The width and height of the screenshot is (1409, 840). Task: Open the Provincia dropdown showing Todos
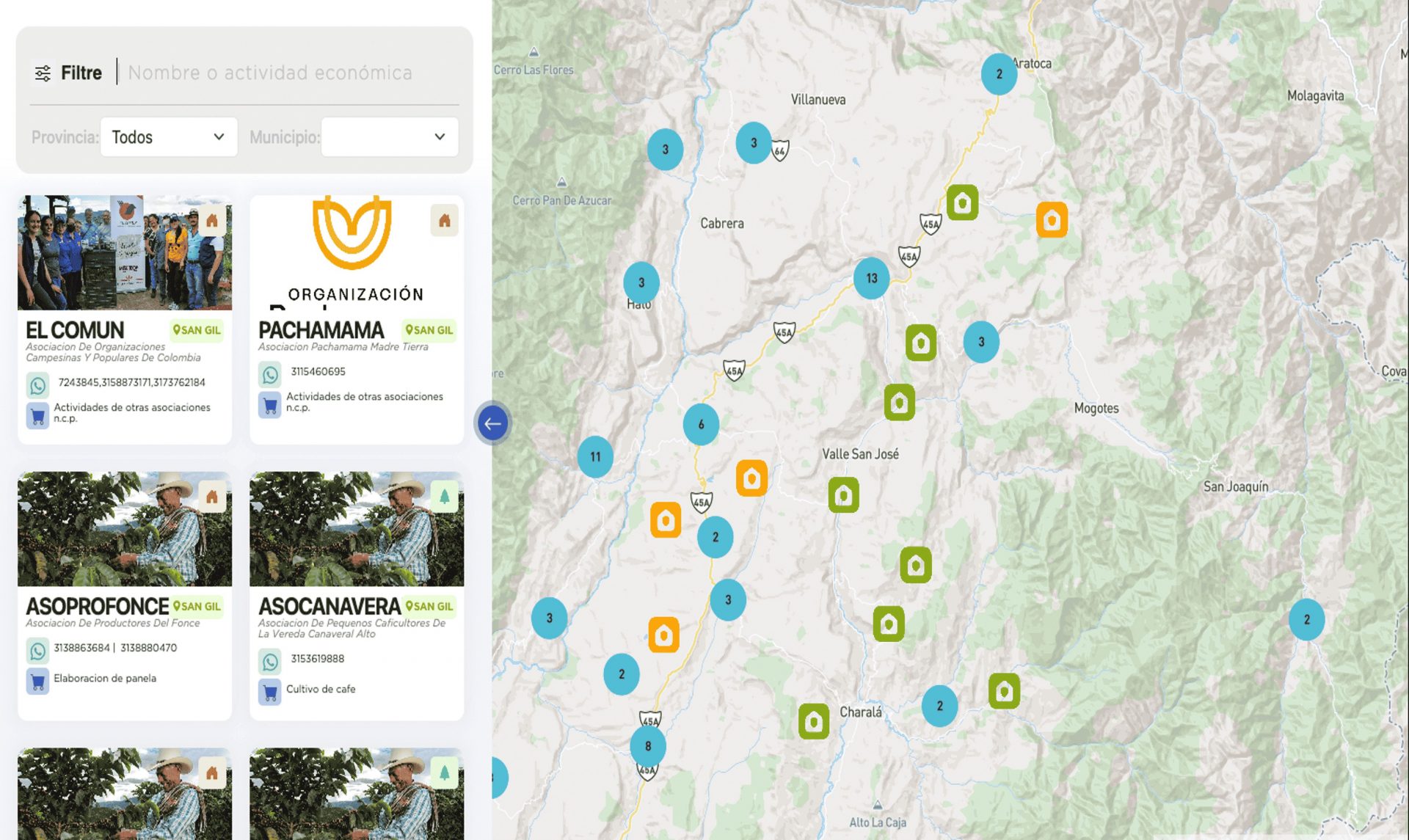click(168, 137)
